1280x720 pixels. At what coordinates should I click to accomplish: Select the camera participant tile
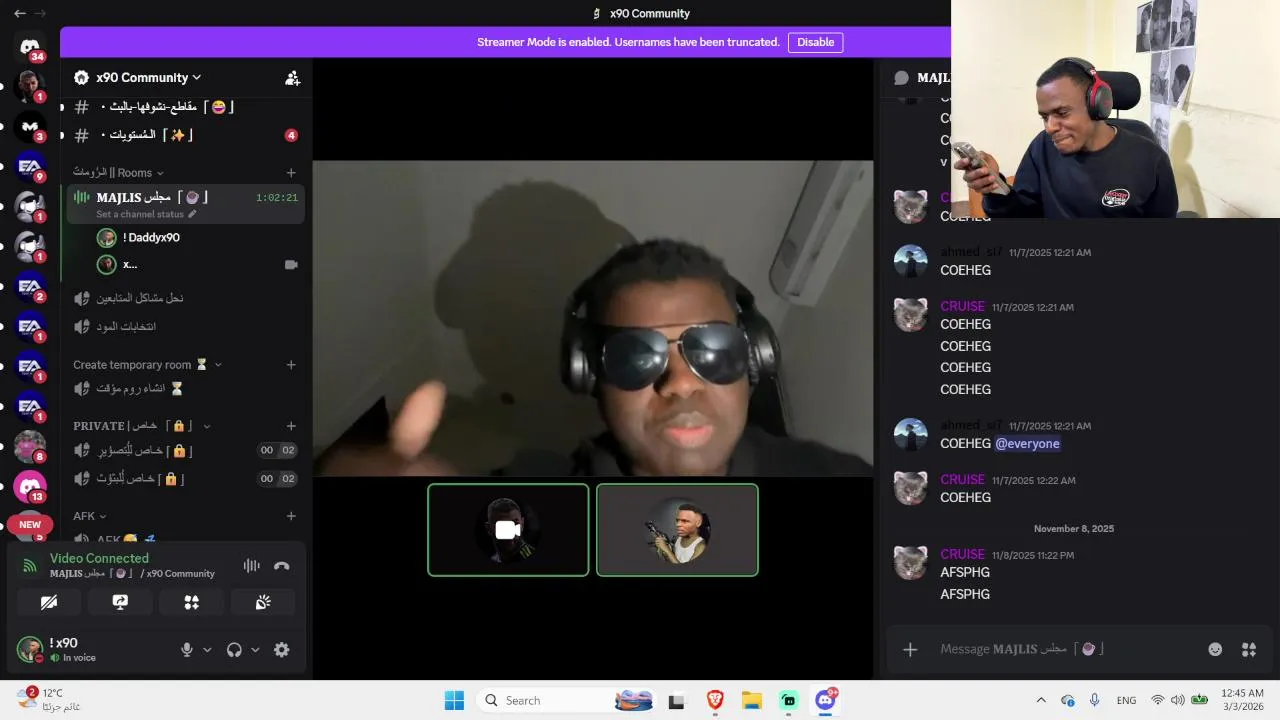(508, 530)
